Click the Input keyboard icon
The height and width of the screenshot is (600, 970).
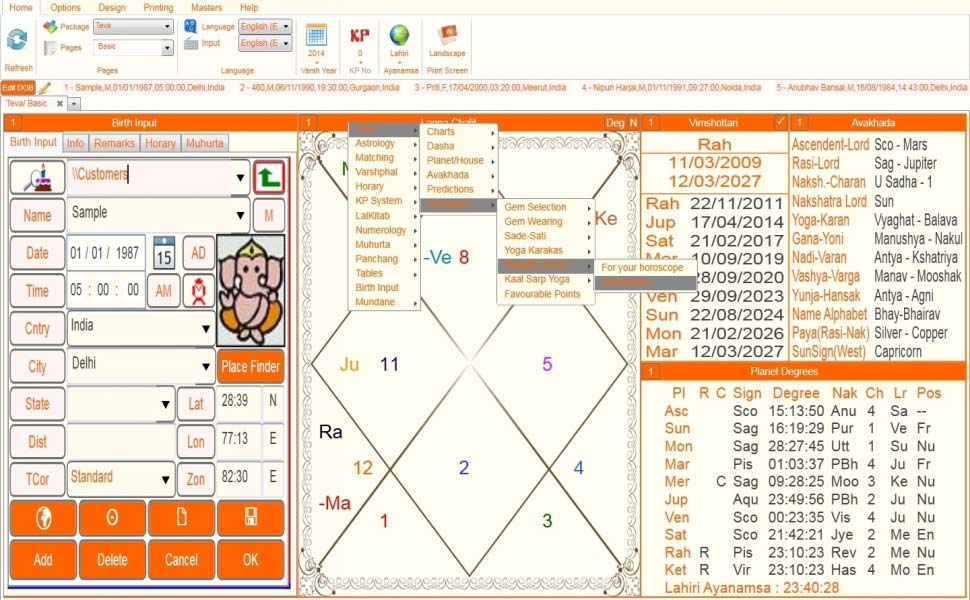tap(191, 43)
